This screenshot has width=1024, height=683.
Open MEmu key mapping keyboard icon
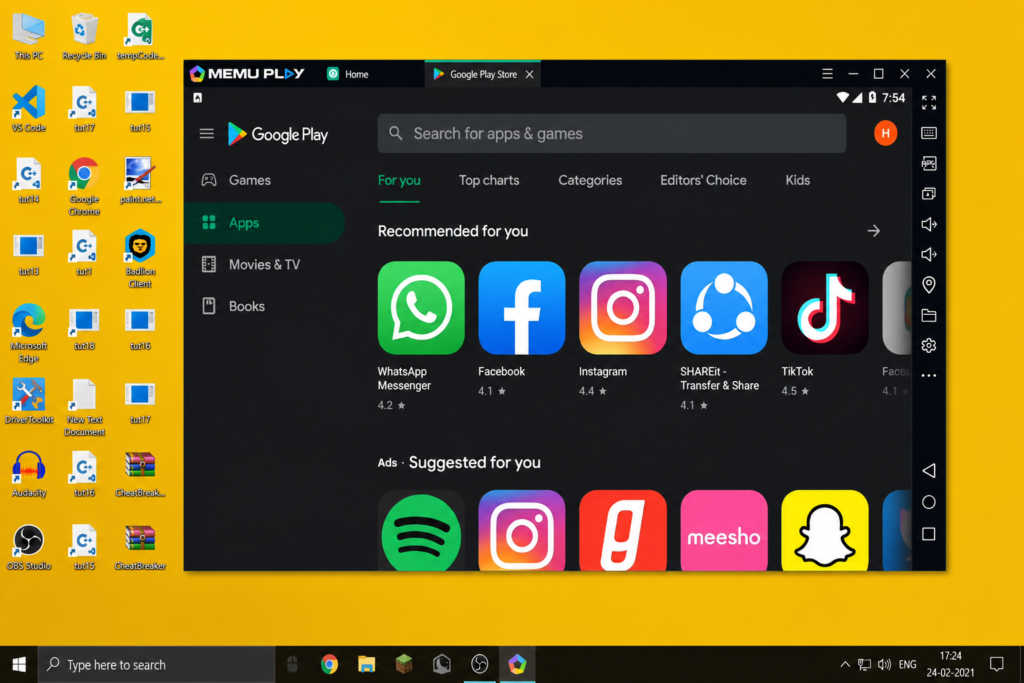[x=929, y=133]
